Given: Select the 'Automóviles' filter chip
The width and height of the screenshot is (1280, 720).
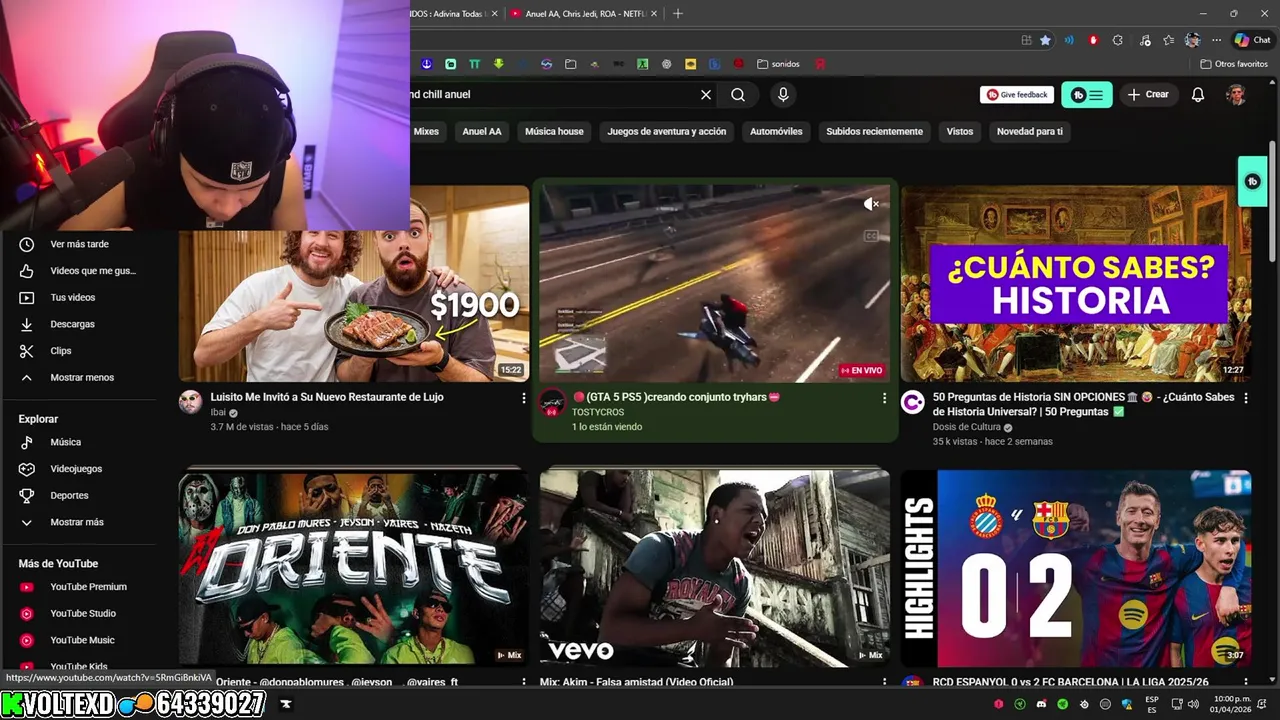Looking at the screenshot, I should coord(776,132).
